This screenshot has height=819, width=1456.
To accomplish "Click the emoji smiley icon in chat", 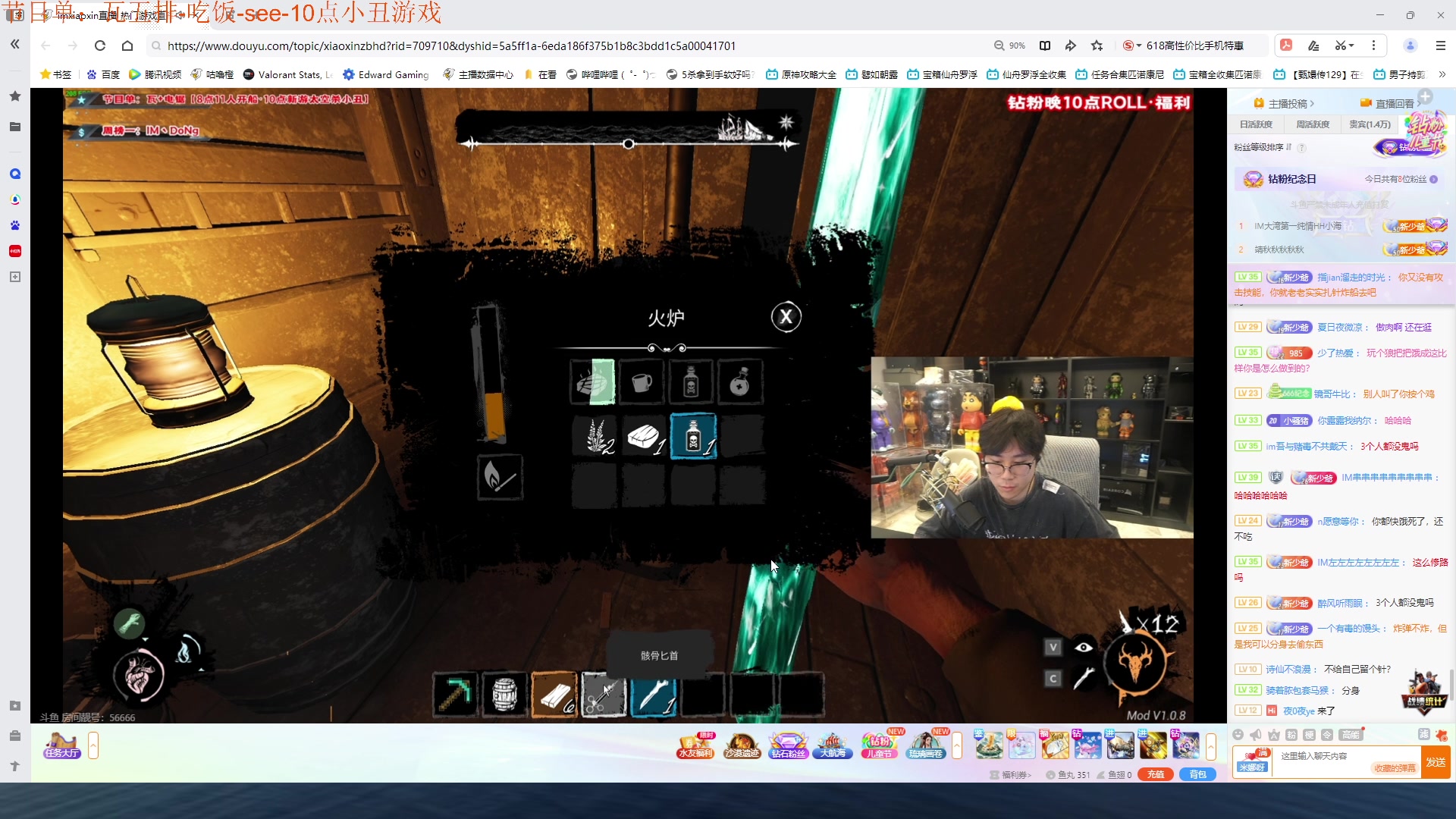I will 1238,734.
